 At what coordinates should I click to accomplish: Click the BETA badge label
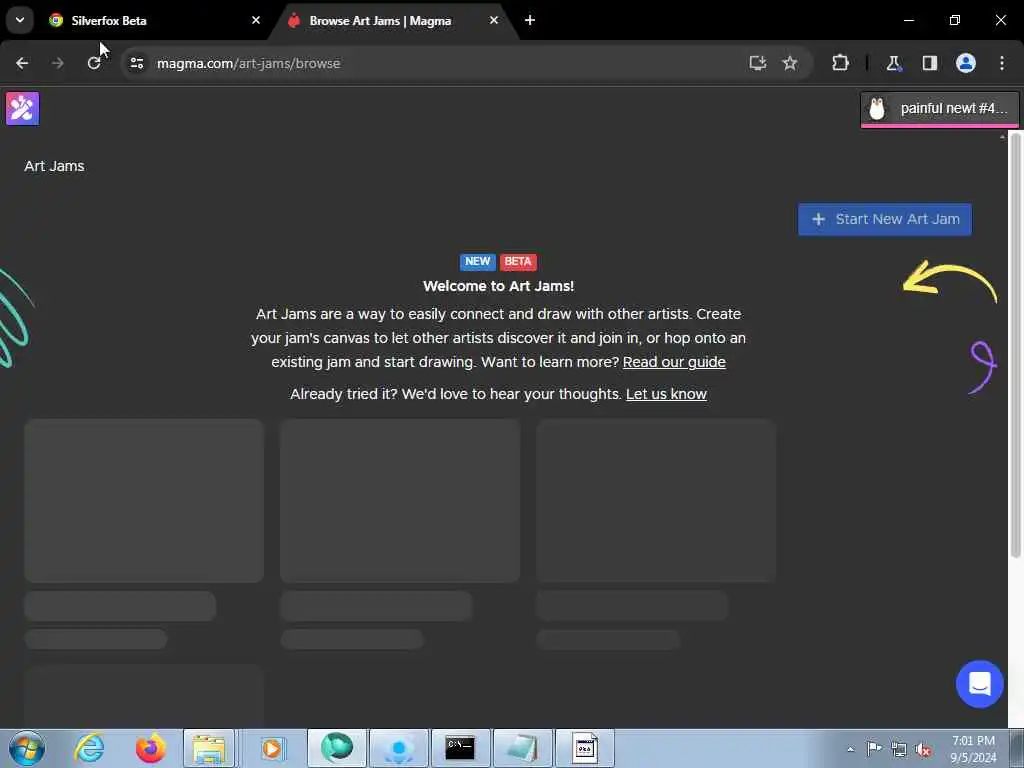point(518,261)
